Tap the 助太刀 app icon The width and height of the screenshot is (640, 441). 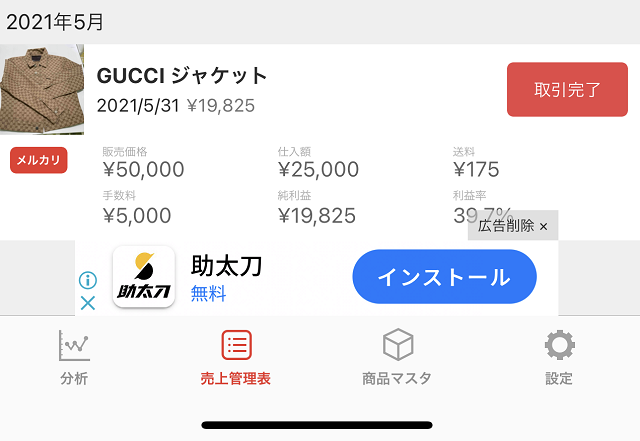point(144,276)
